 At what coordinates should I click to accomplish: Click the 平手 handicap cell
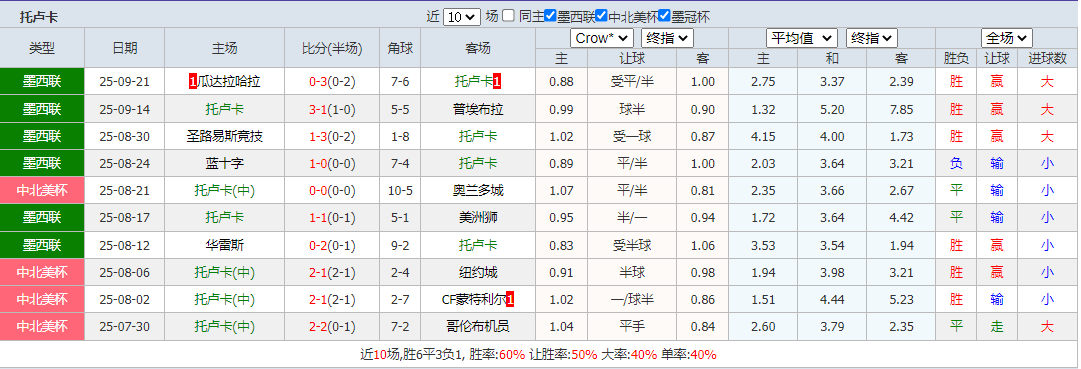coord(632,327)
